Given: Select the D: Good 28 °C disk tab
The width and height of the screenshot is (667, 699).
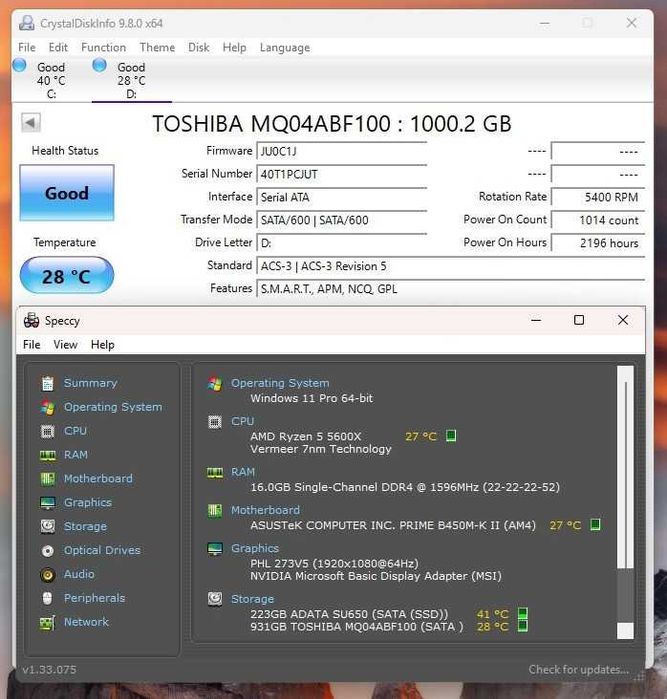Looking at the screenshot, I should tap(132, 80).
